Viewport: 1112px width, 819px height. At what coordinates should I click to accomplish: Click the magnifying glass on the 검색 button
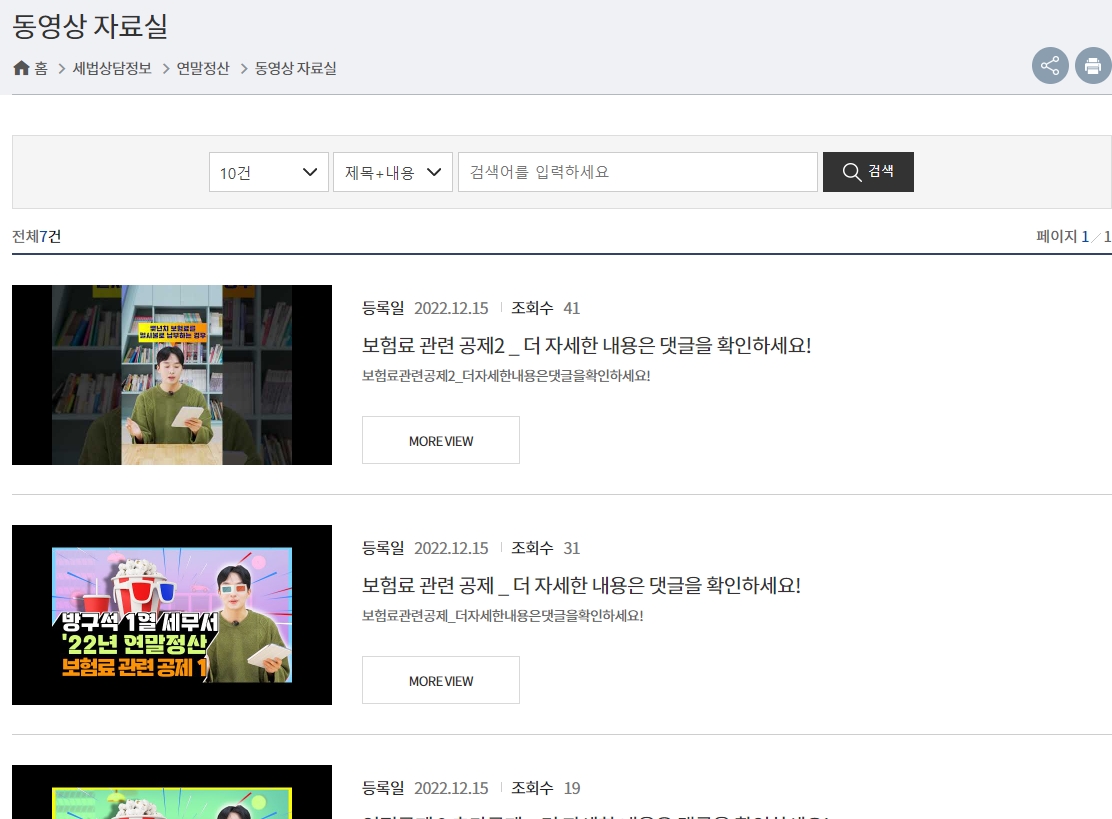coord(851,171)
